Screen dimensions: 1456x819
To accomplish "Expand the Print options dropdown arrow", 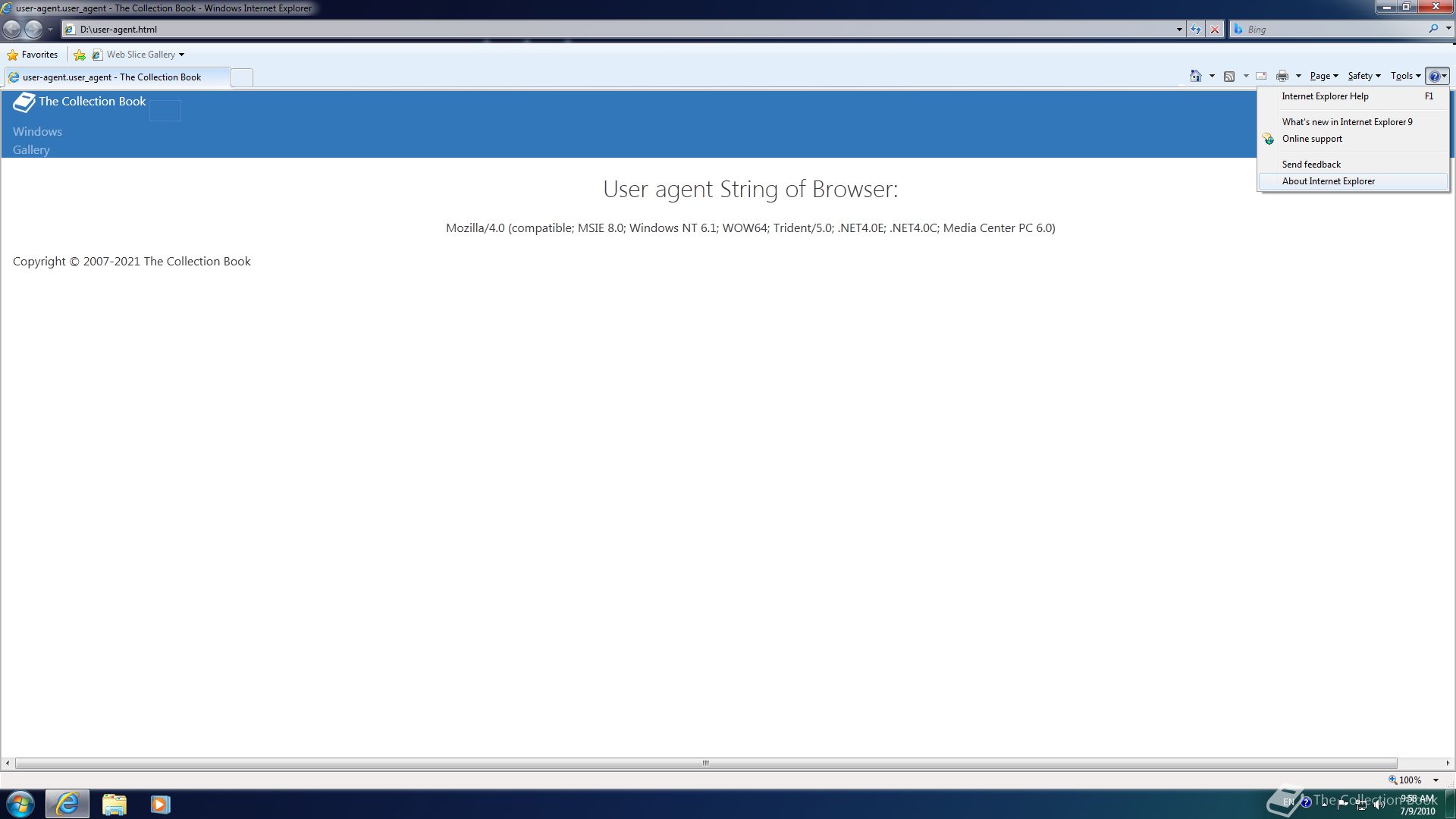I will 1298,76.
